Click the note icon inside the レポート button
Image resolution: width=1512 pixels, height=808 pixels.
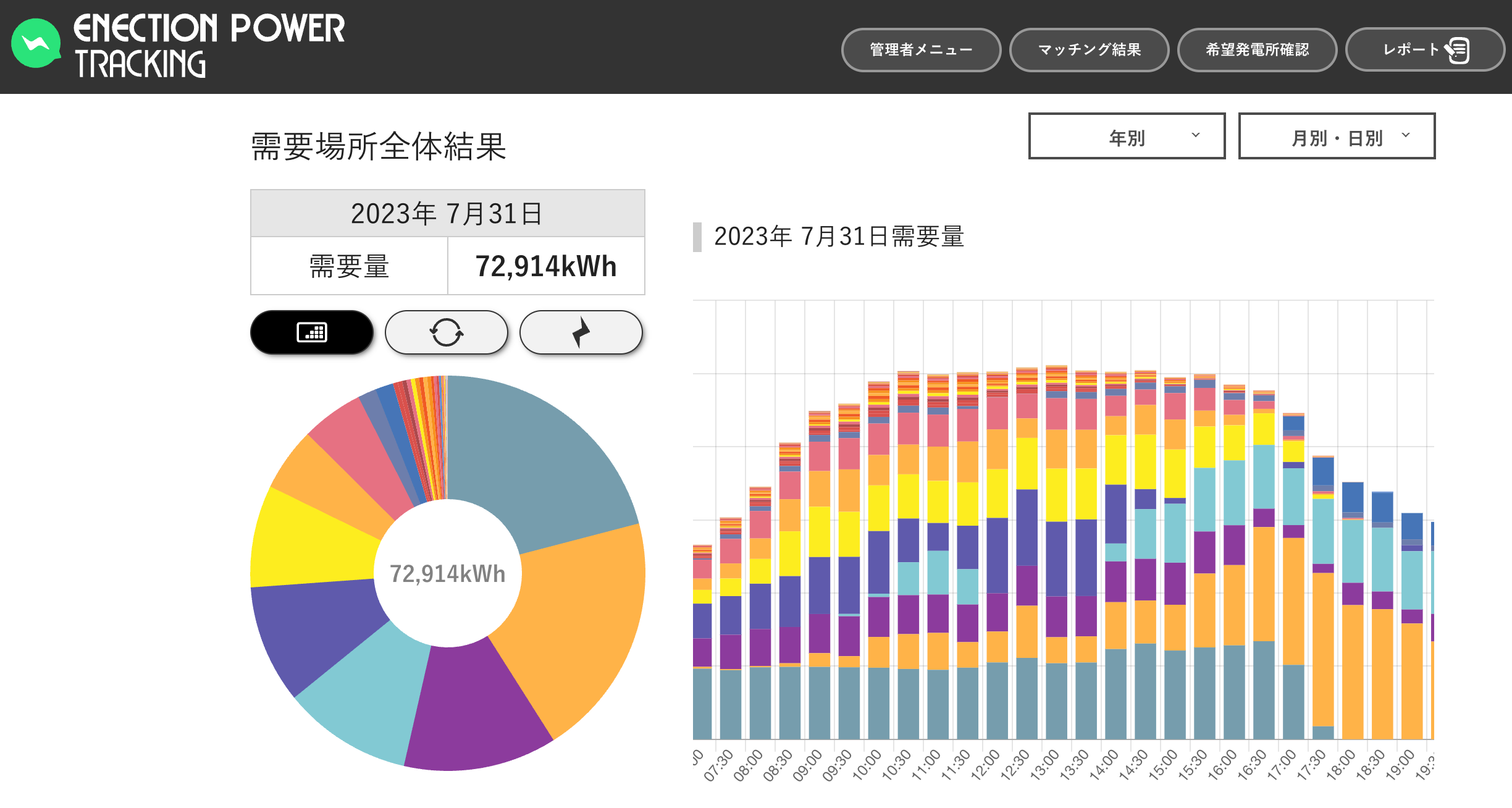tap(1458, 51)
